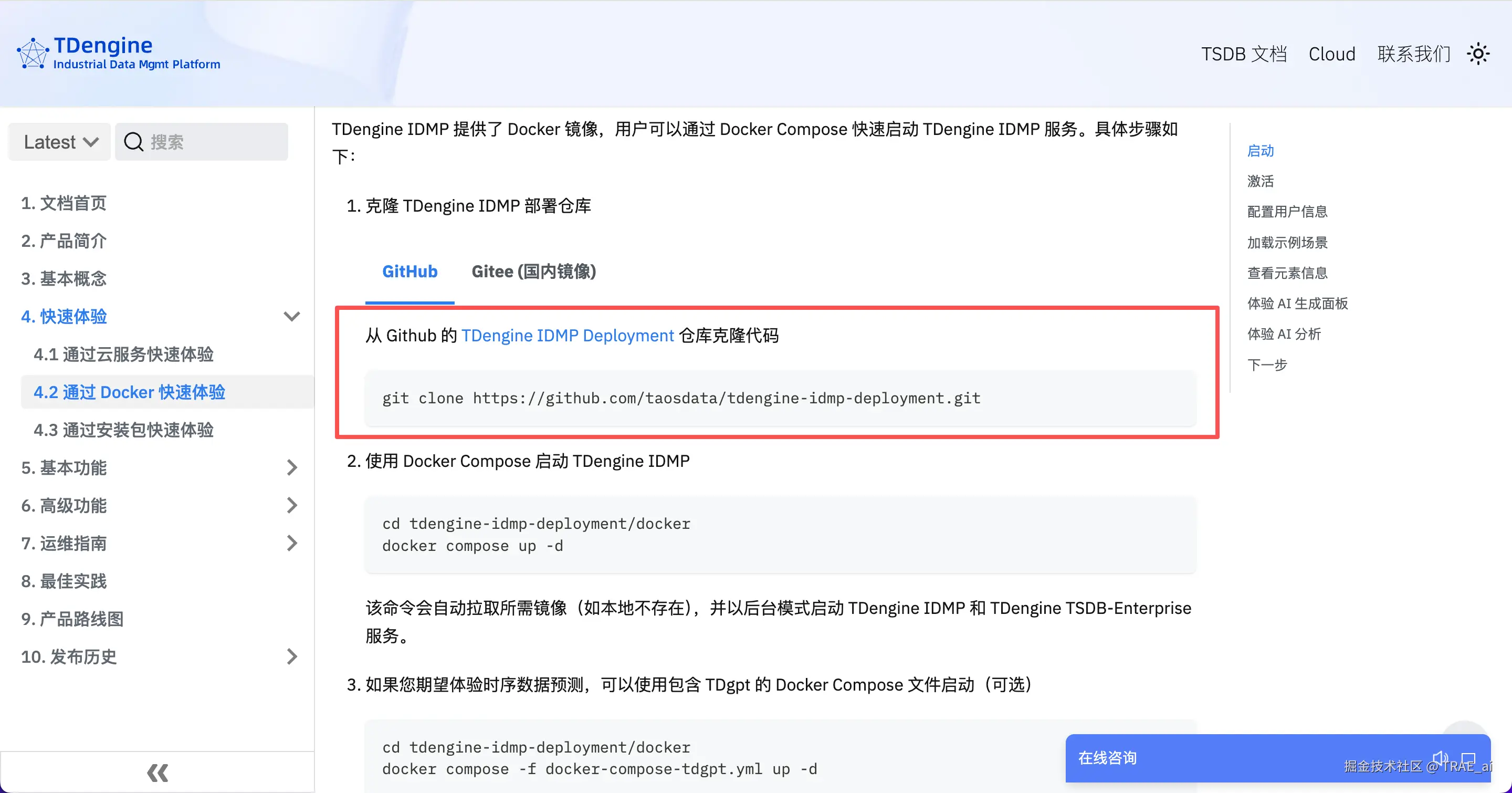Click the search magnifier icon

[133, 142]
